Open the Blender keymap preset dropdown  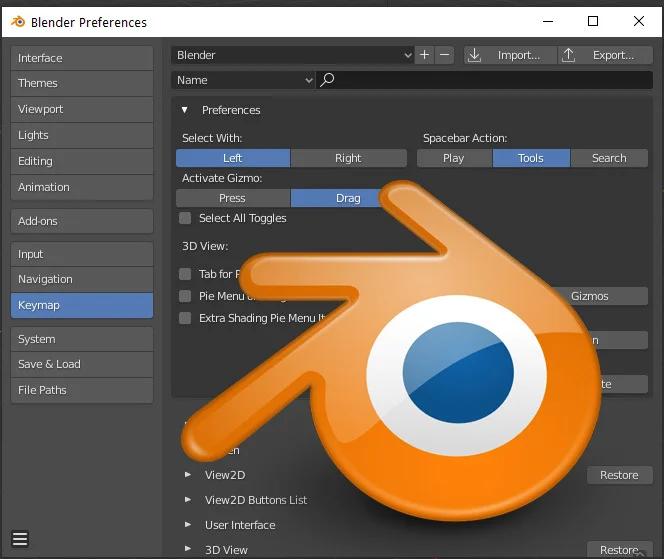tap(293, 55)
